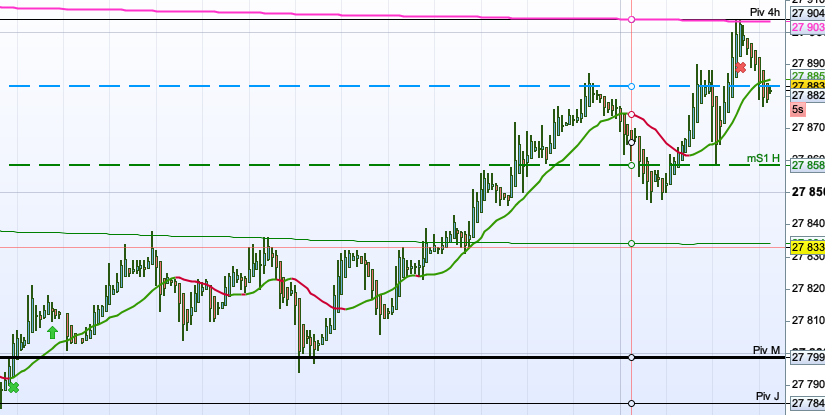Click the yellow 27 833 price tag
This screenshot has height=415, width=825.
tap(808, 247)
